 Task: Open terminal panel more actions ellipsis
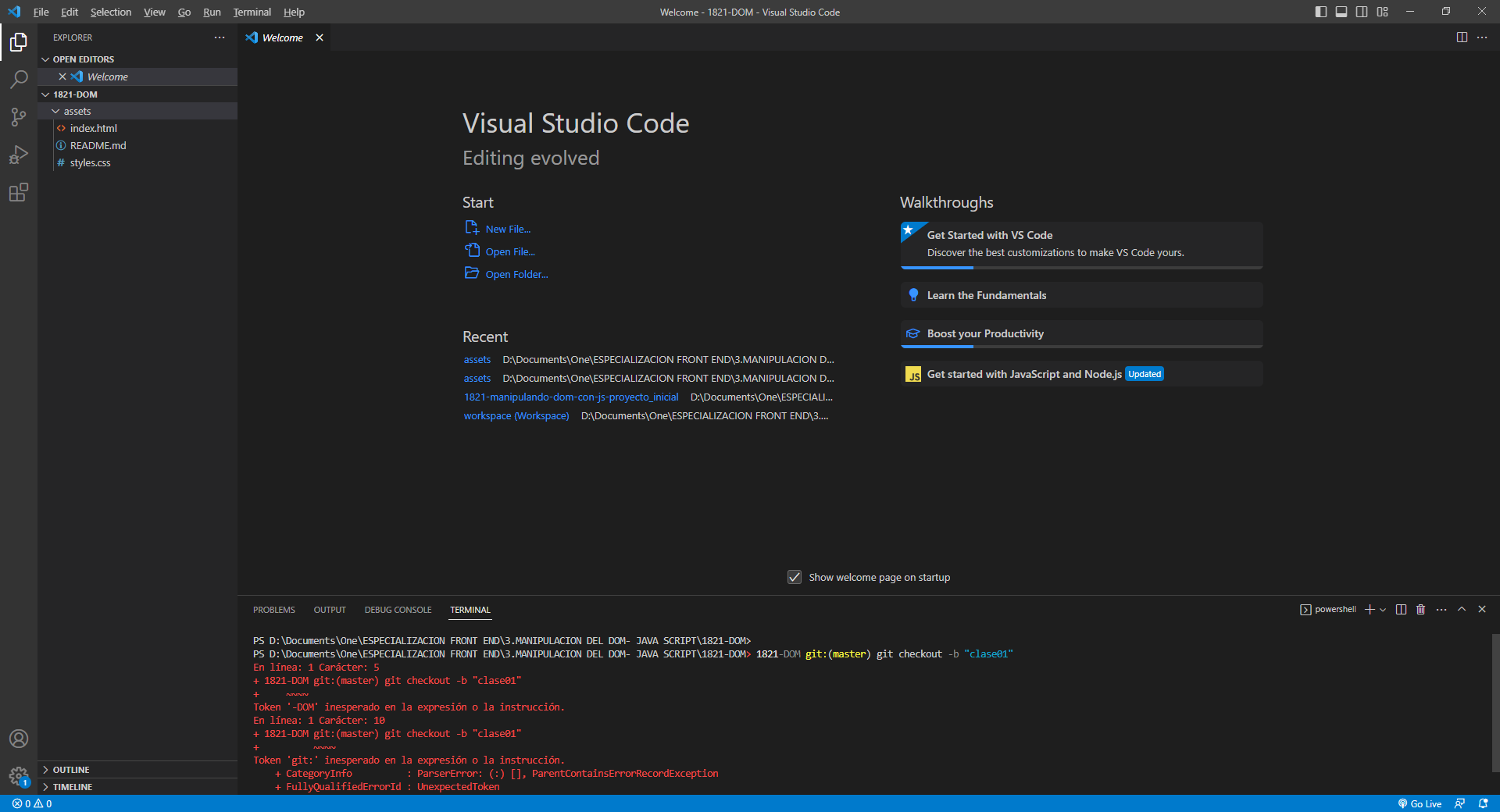click(x=1441, y=609)
